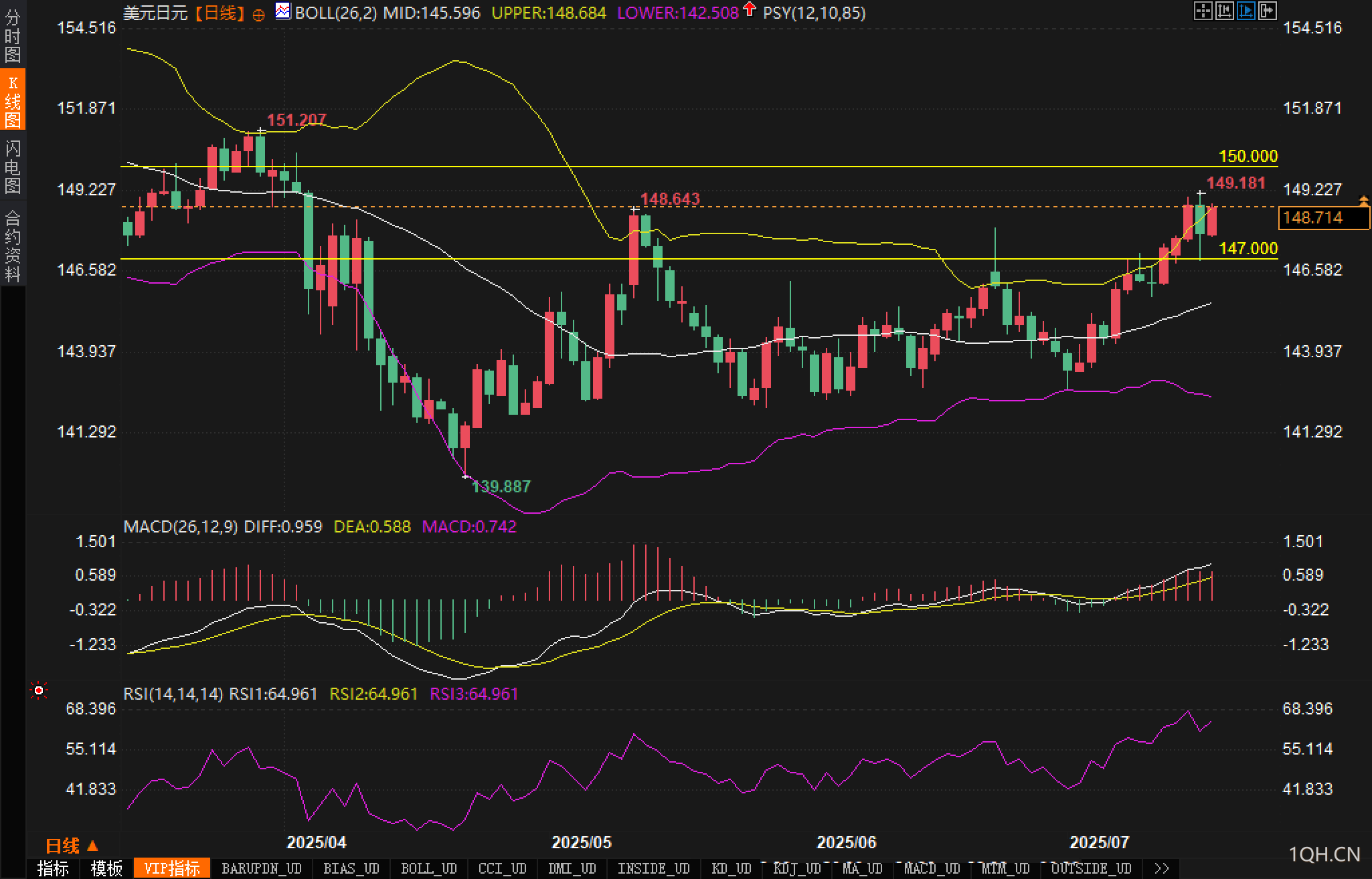The height and width of the screenshot is (879, 1372).
Task: Click red sun icon beside RSI panel
Action: (x=39, y=690)
